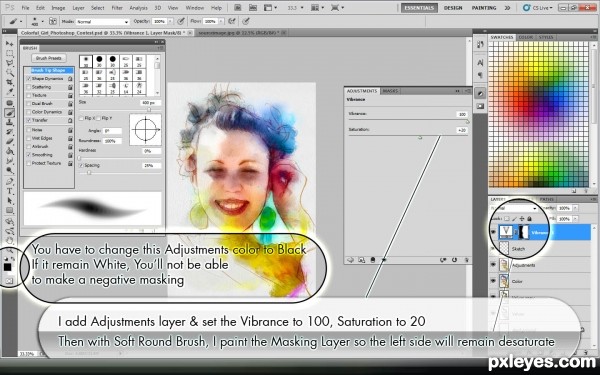
Task: Select the Brush tool in toolbox
Action: point(9,112)
